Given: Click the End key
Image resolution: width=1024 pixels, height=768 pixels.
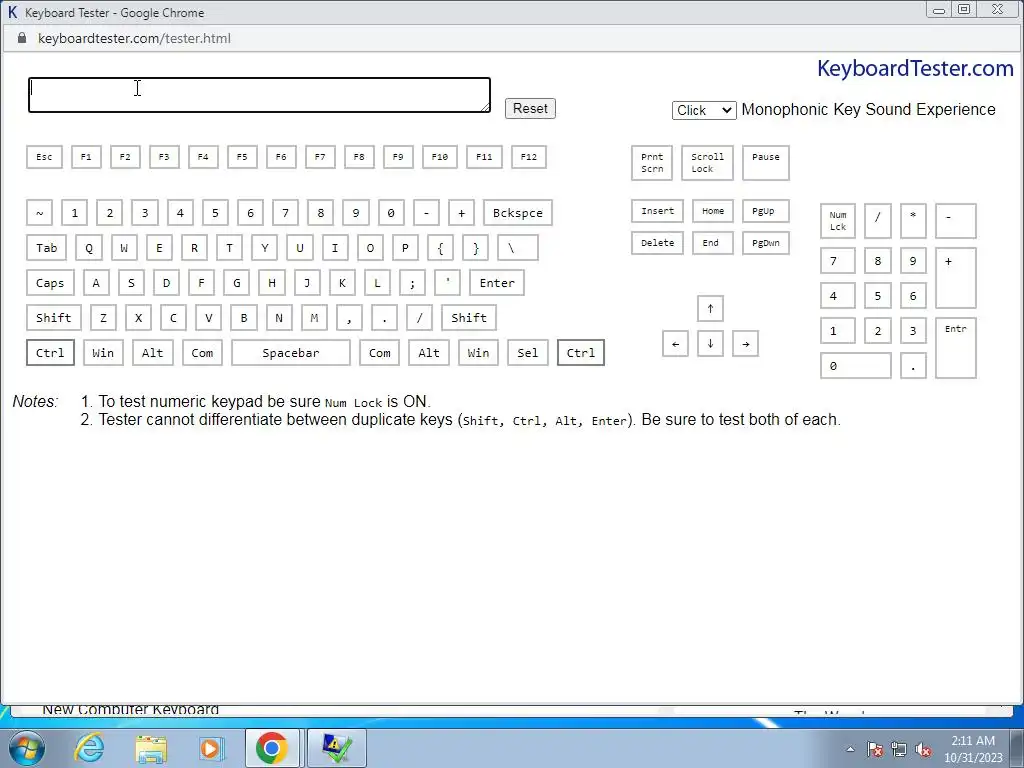Looking at the screenshot, I should [712, 243].
